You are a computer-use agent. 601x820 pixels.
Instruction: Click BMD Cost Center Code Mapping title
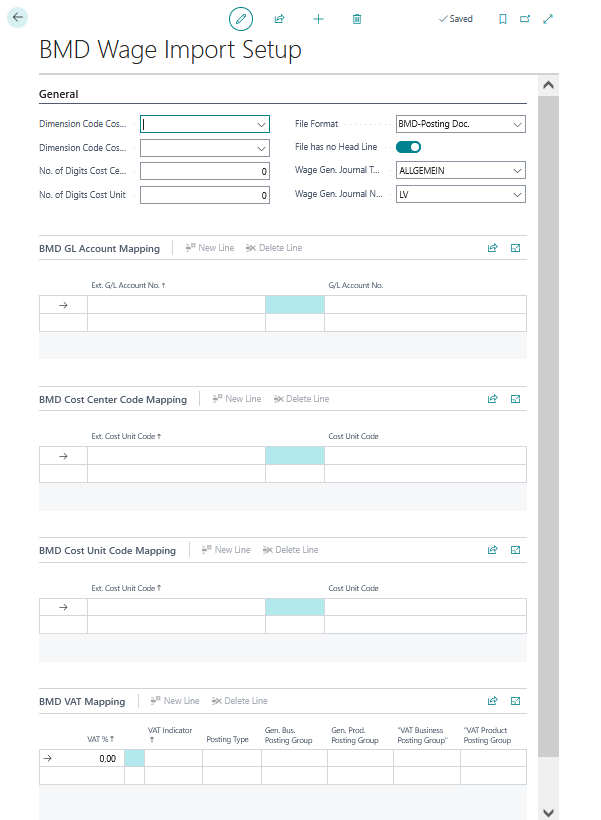pyautogui.click(x=113, y=400)
